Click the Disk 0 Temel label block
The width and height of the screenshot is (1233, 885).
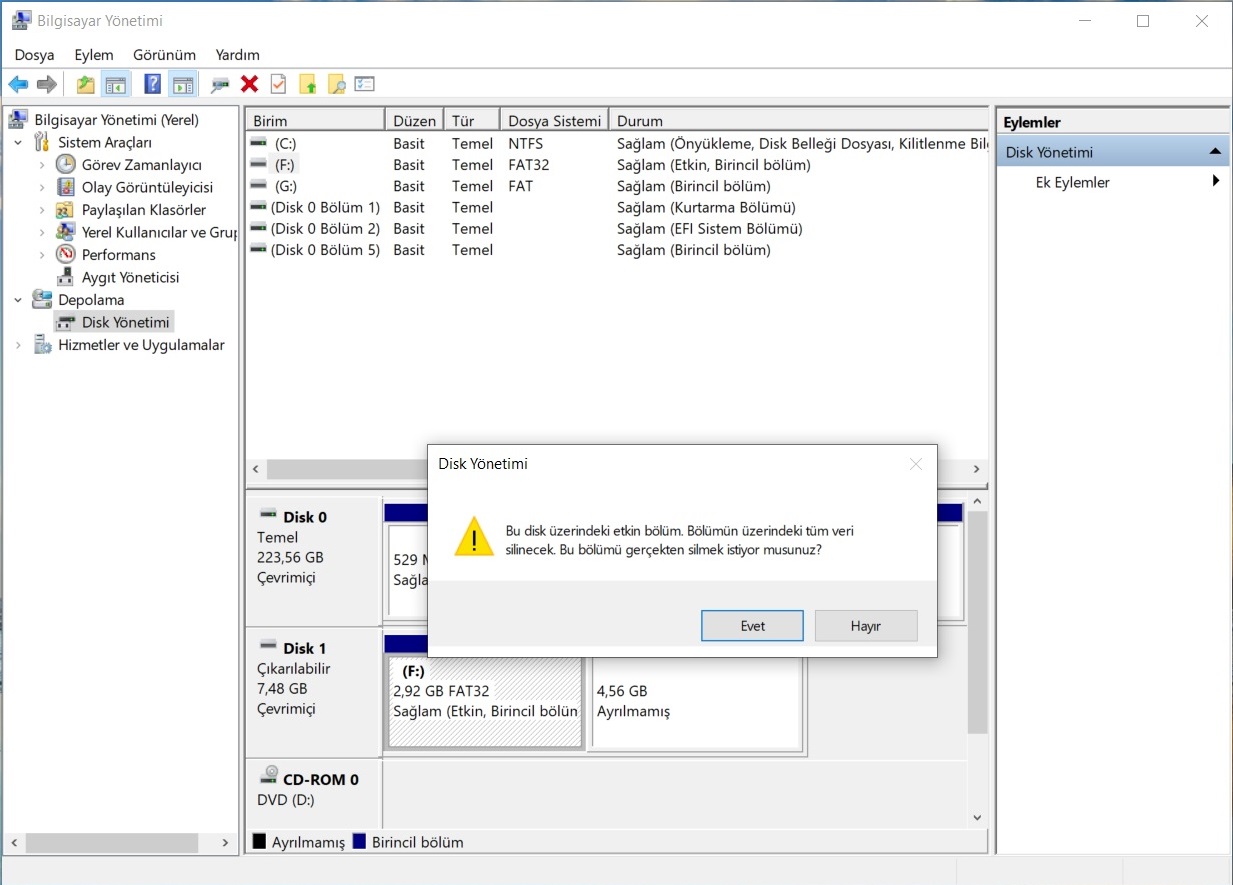(x=314, y=560)
